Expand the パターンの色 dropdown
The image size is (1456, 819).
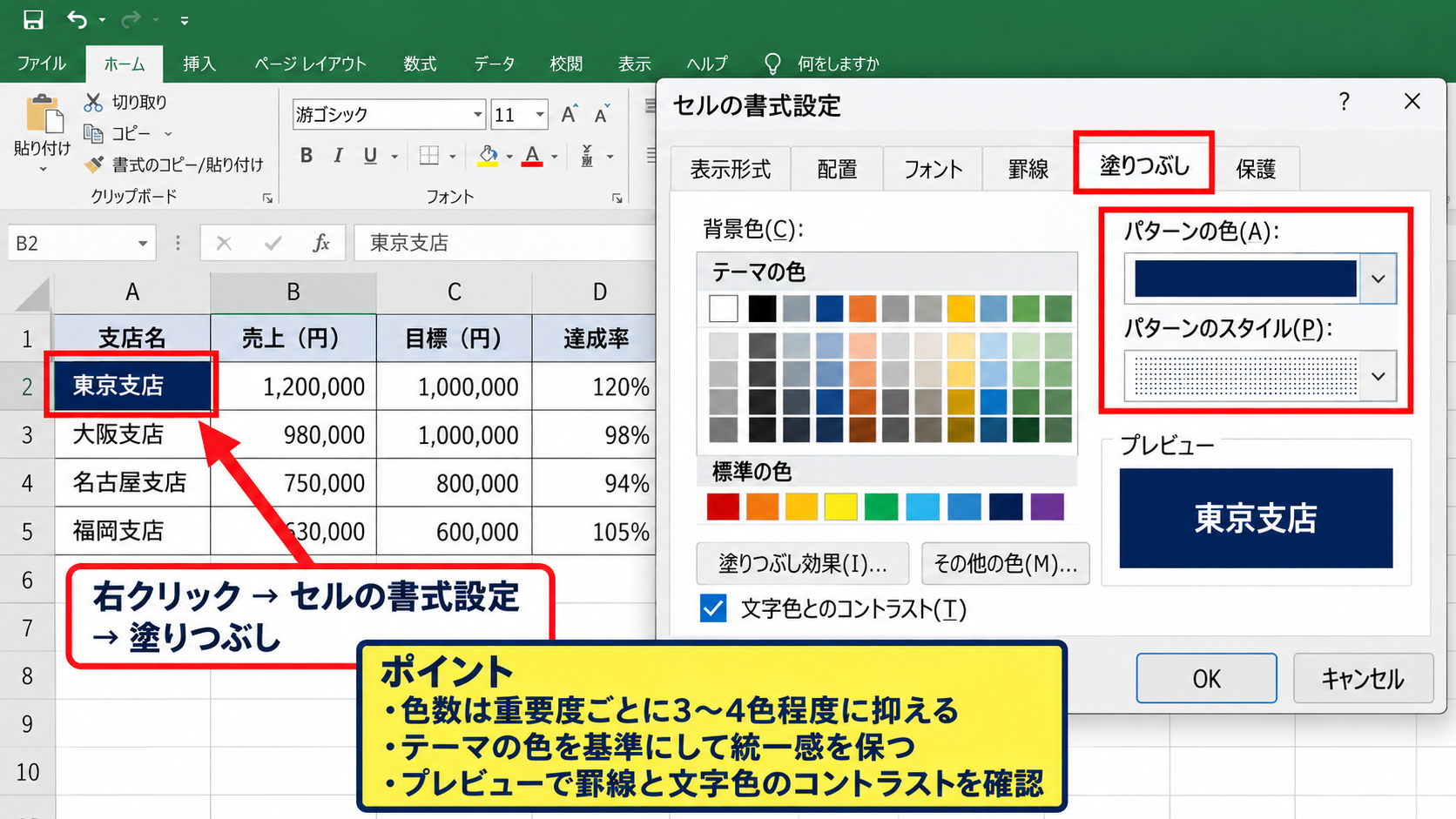[x=1378, y=279]
